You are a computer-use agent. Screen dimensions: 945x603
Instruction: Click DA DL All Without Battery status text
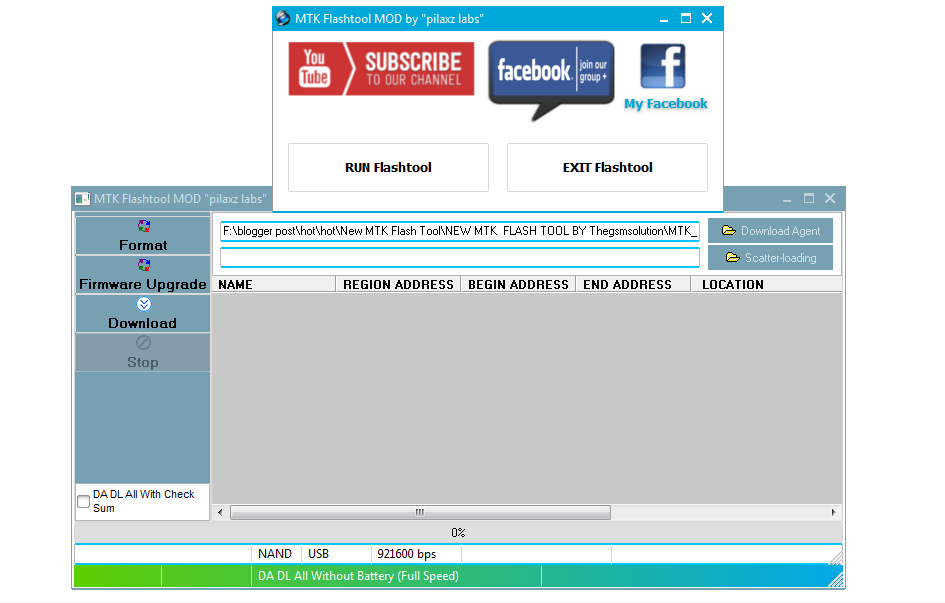pos(359,576)
